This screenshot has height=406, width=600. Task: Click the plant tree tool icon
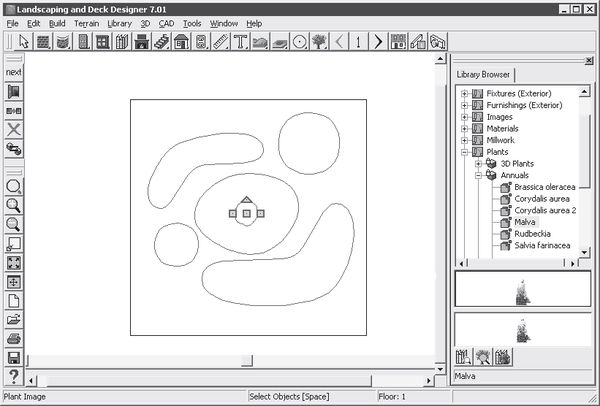pyautogui.click(x=317, y=42)
